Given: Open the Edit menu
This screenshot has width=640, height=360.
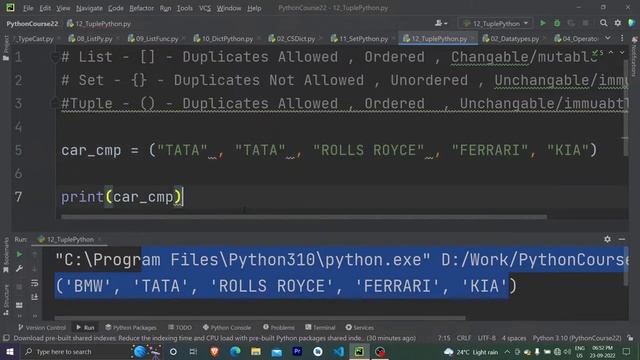Looking at the screenshot, I should (45, 8).
